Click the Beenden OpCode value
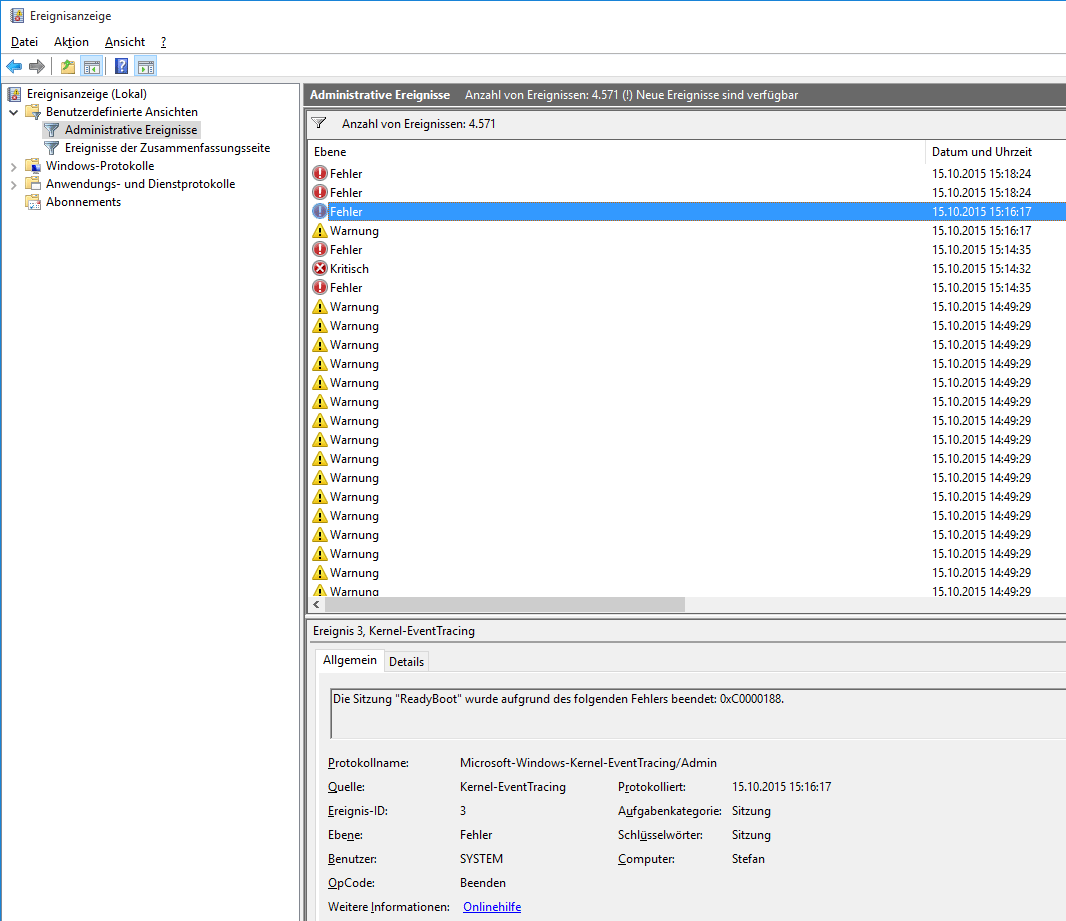Viewport: 1066px width, 921px height. tap(483, 882)
